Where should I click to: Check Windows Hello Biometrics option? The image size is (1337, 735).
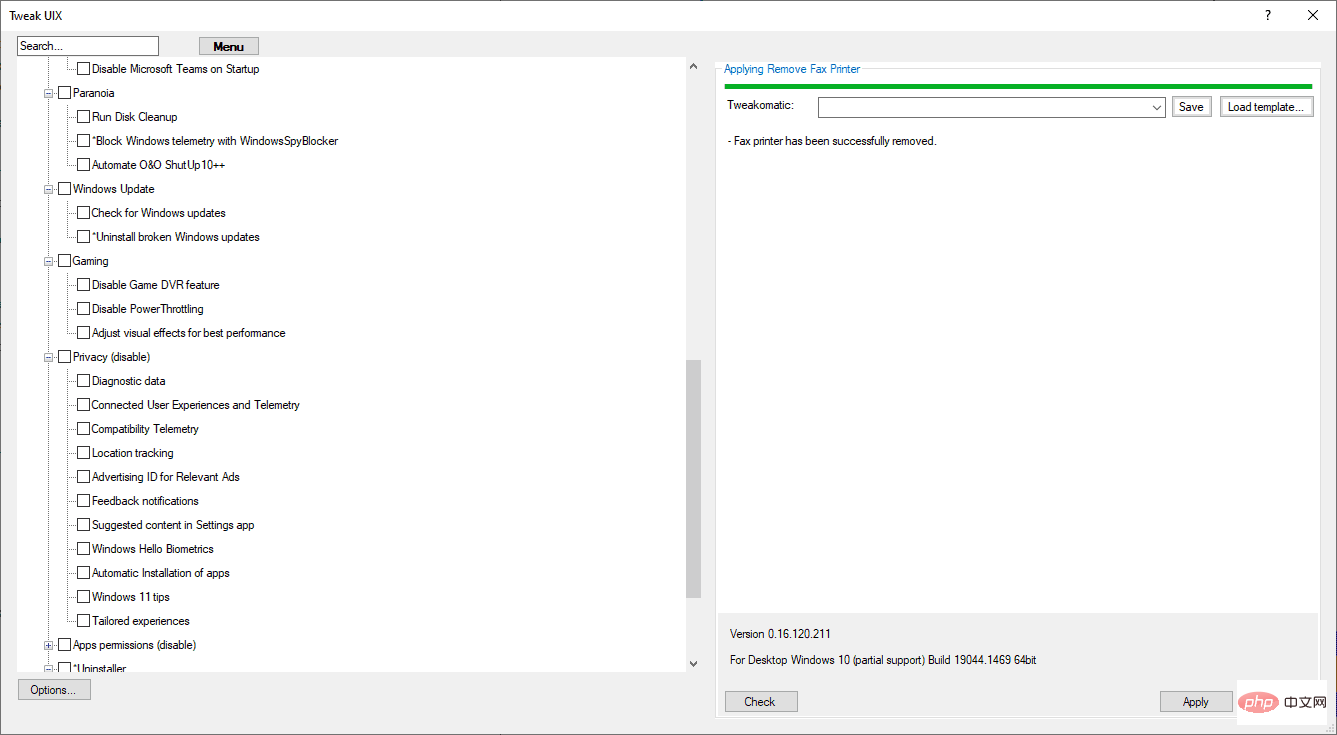[x=84, y=549]
